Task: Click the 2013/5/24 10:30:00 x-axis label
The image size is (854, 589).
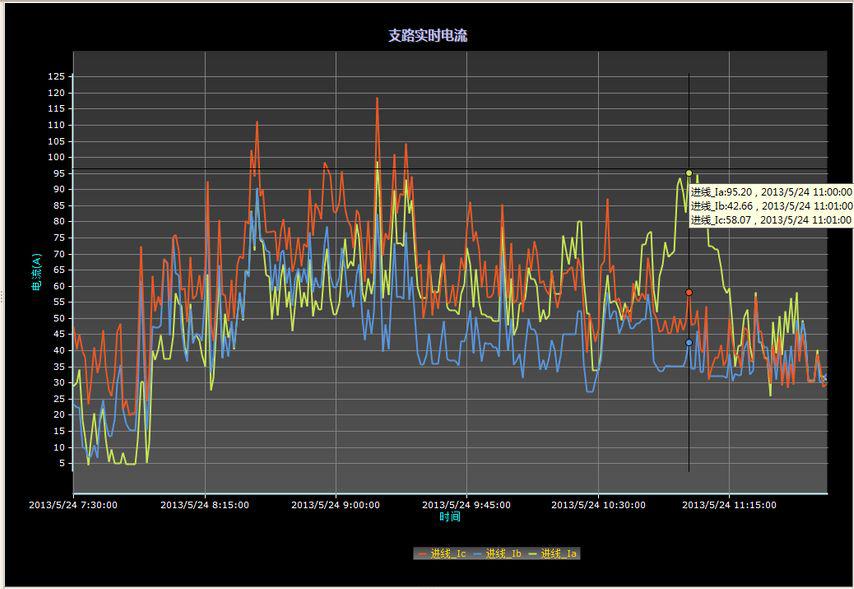Action: tap(597, 505)
